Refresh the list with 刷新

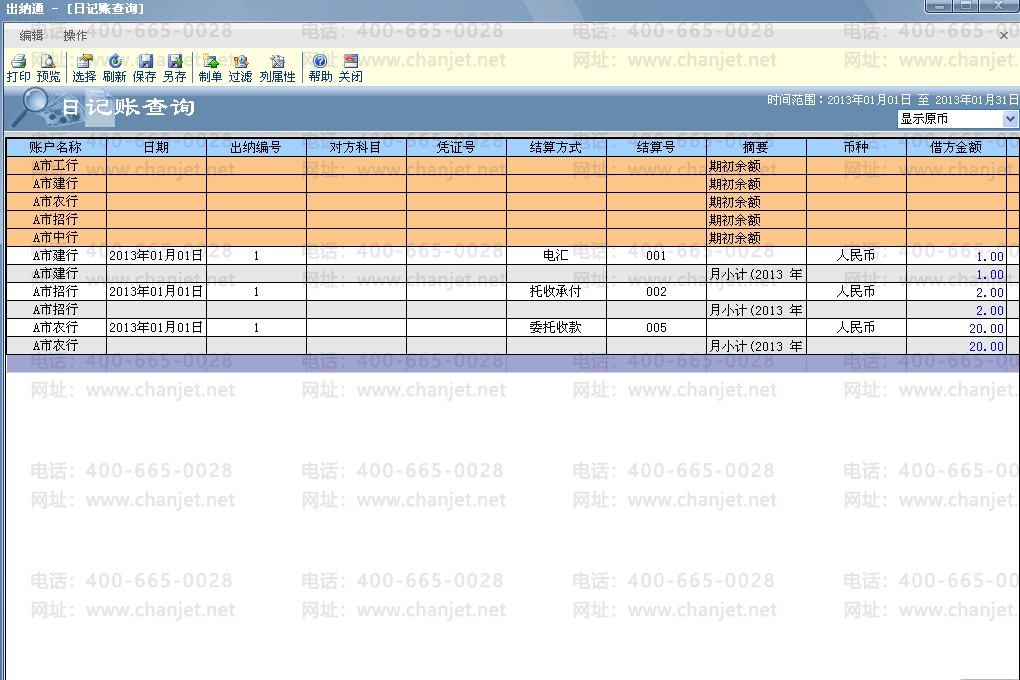coord(114,68)
